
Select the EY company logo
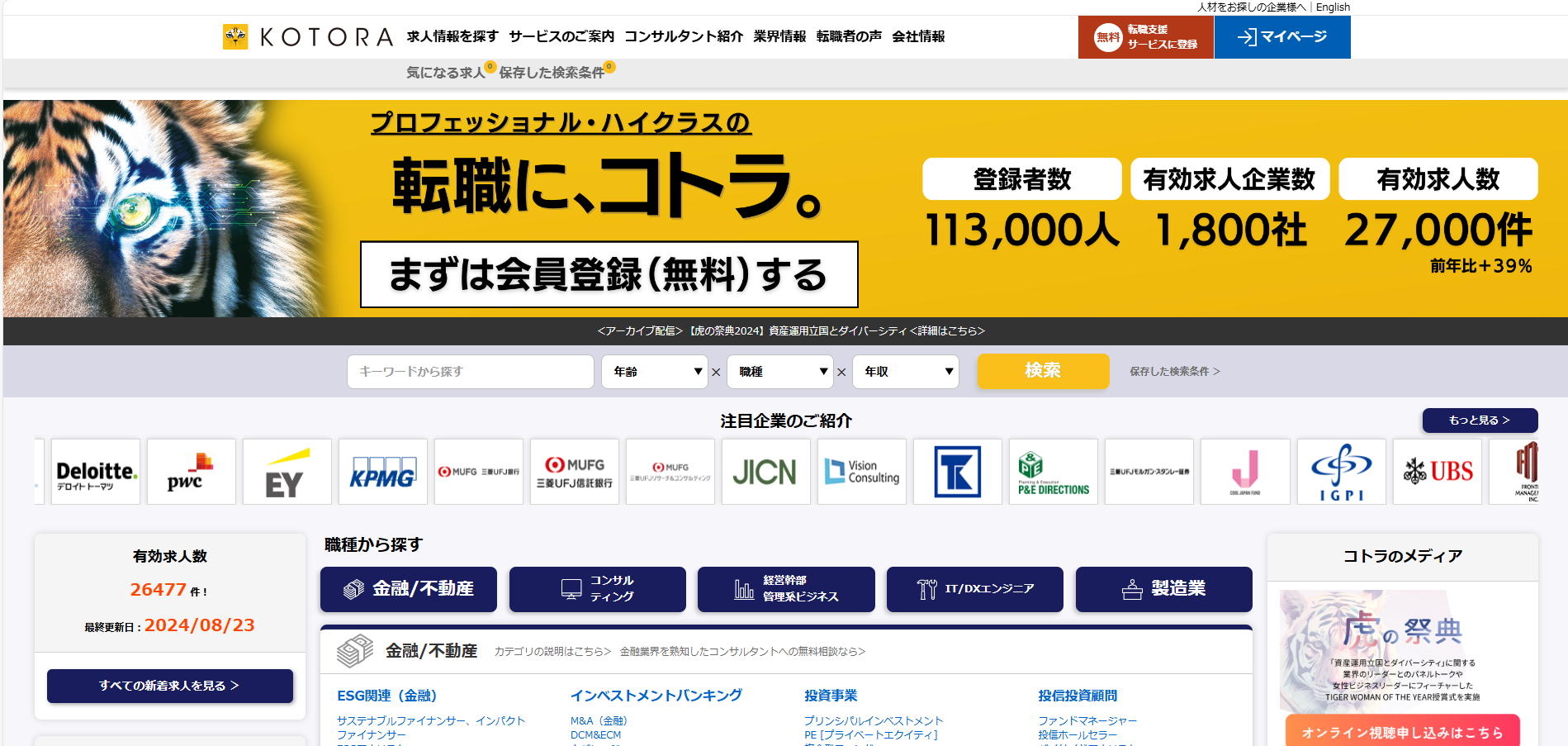pyautogui.click(x=287, y=472)
